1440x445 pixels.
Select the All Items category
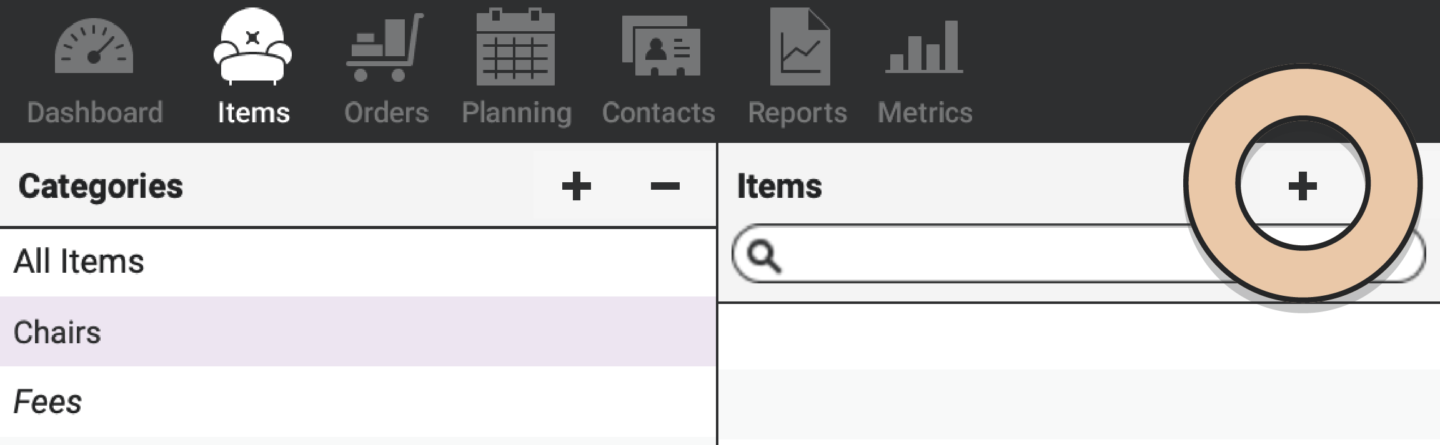(79, 262)
